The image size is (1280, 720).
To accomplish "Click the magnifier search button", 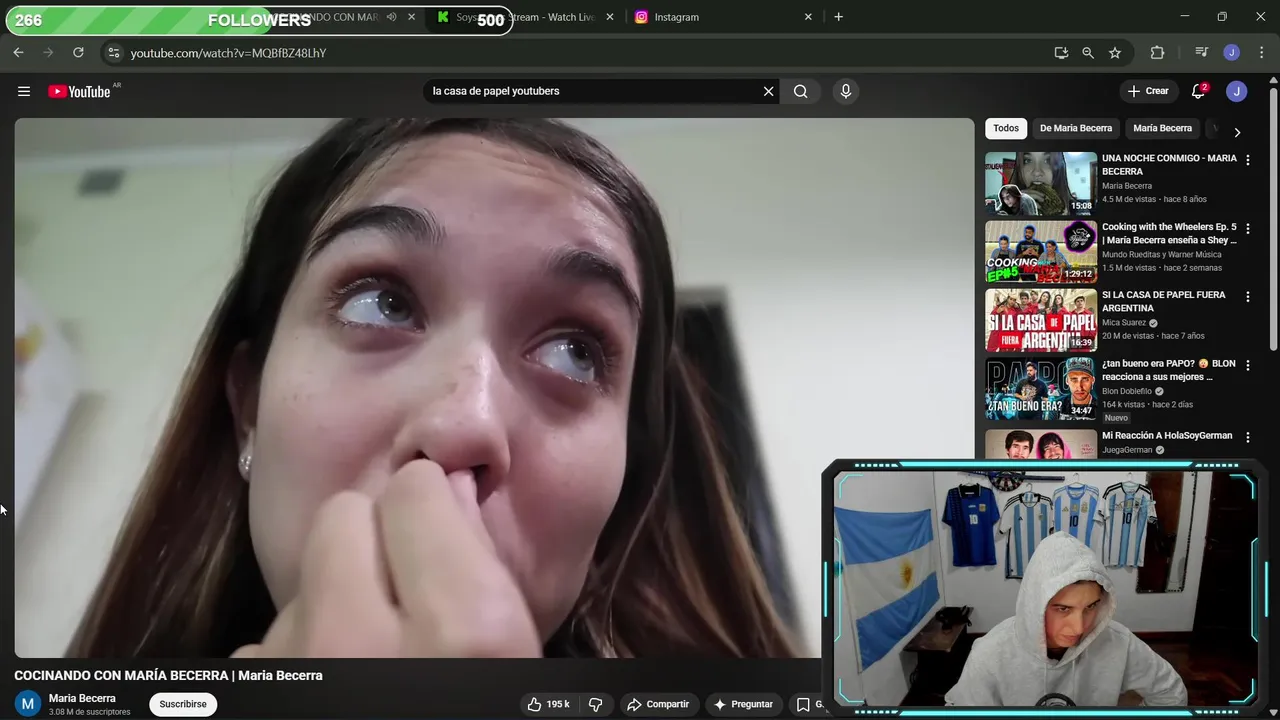I will click(x=801, y=91).
